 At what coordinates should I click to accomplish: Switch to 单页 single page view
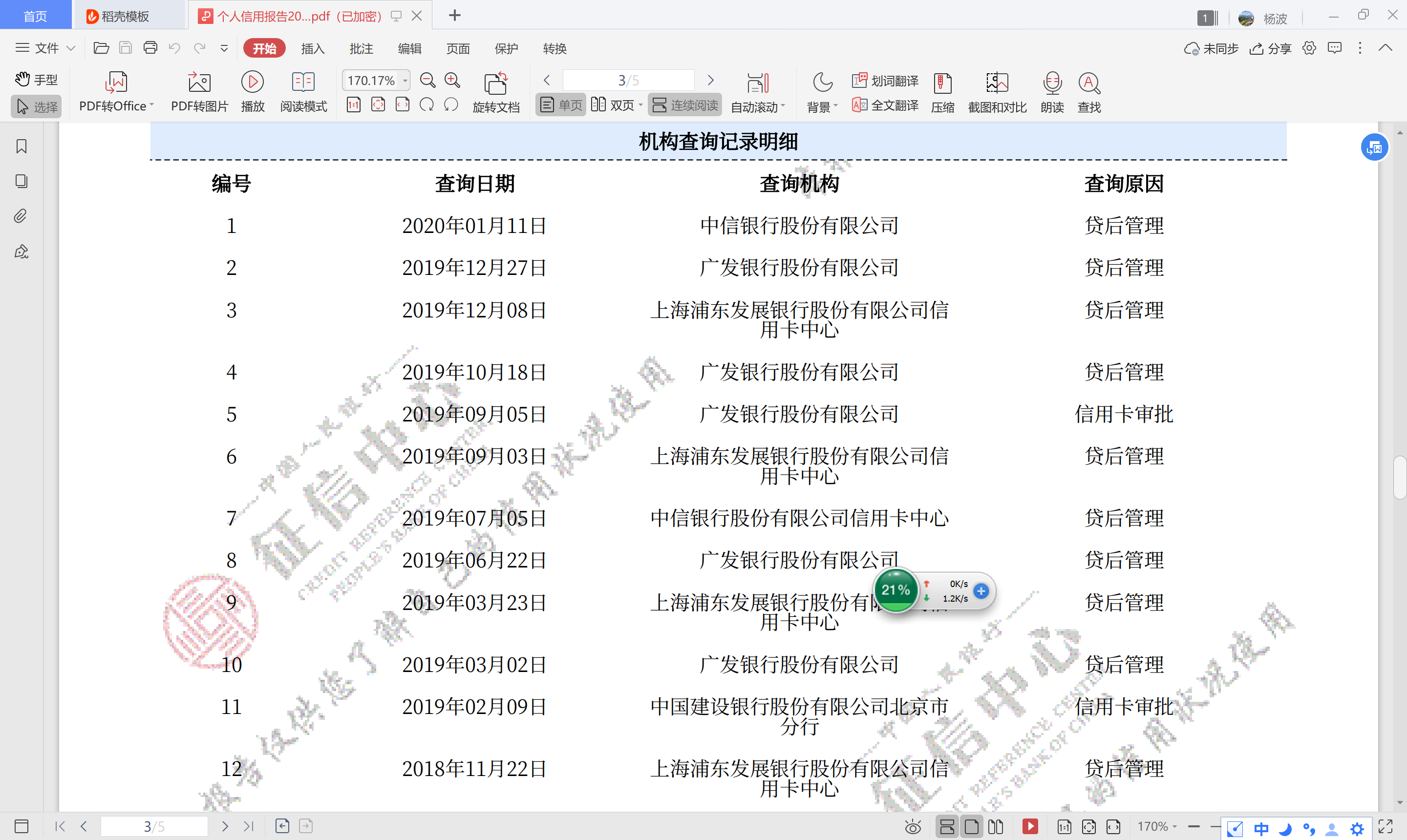click(560, 105)
